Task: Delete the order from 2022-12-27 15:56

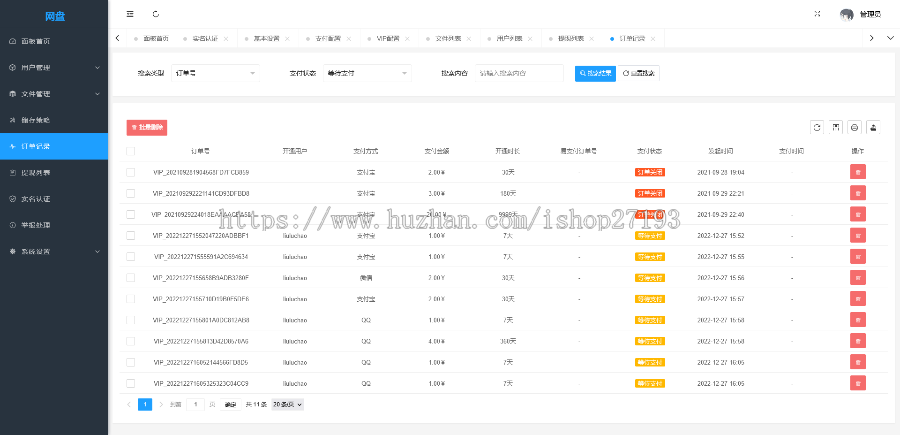Action: point(858,278)
